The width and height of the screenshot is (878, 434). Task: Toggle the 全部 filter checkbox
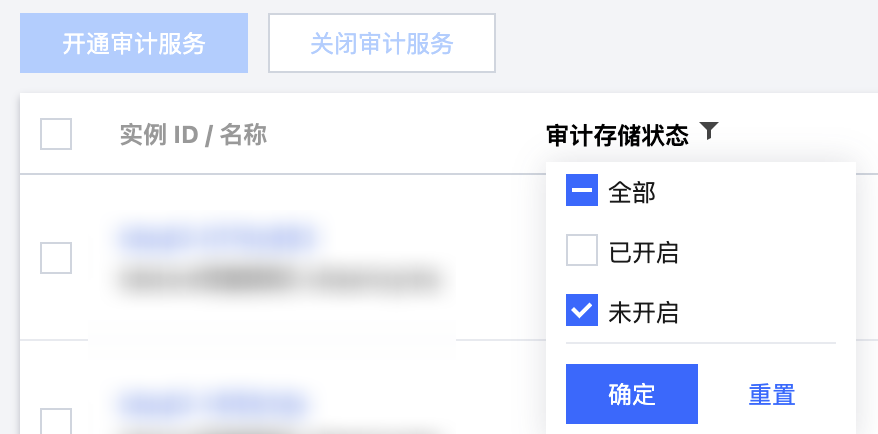point(582,191)
